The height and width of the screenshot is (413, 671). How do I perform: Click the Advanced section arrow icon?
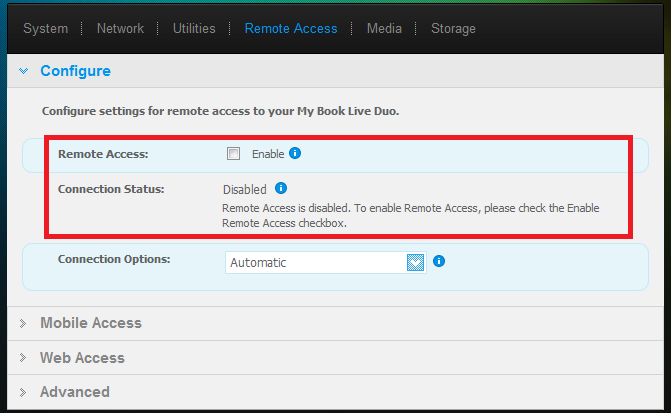[x=23, y=391]
